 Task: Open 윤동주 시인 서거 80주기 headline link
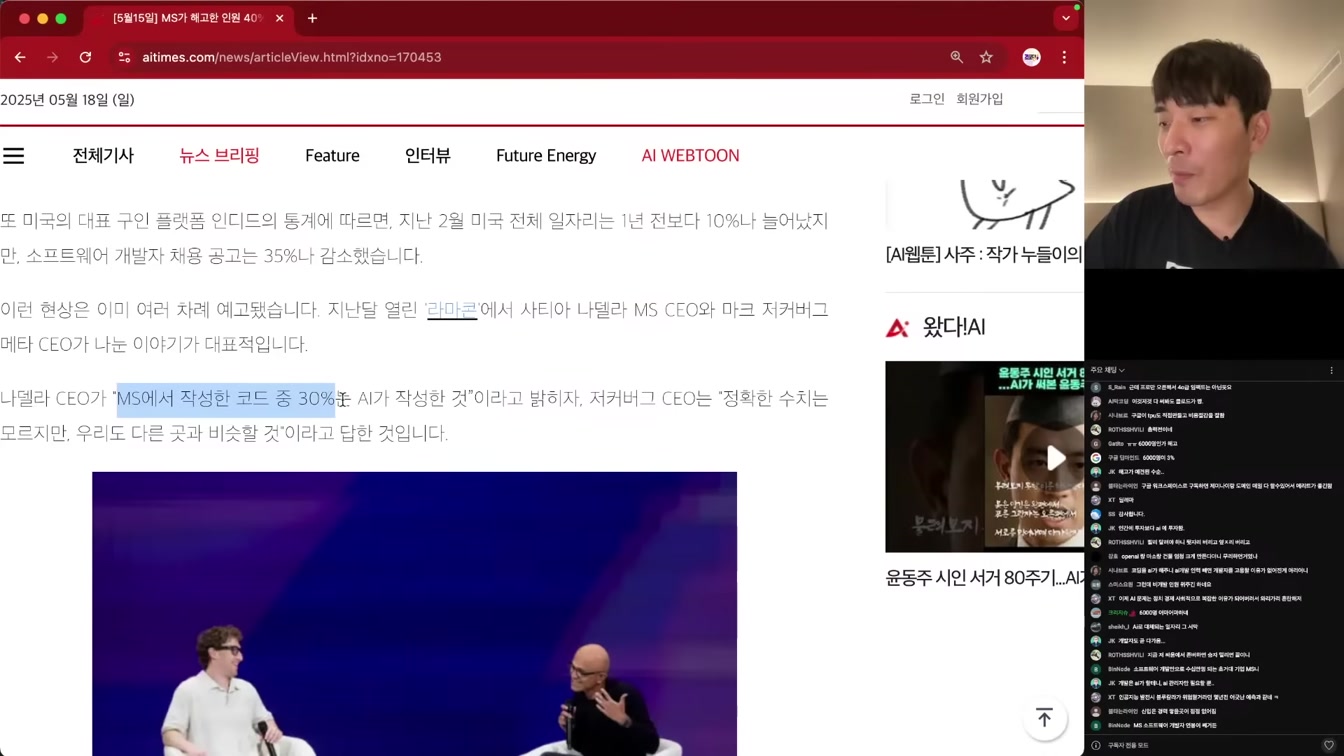point(984,578)
